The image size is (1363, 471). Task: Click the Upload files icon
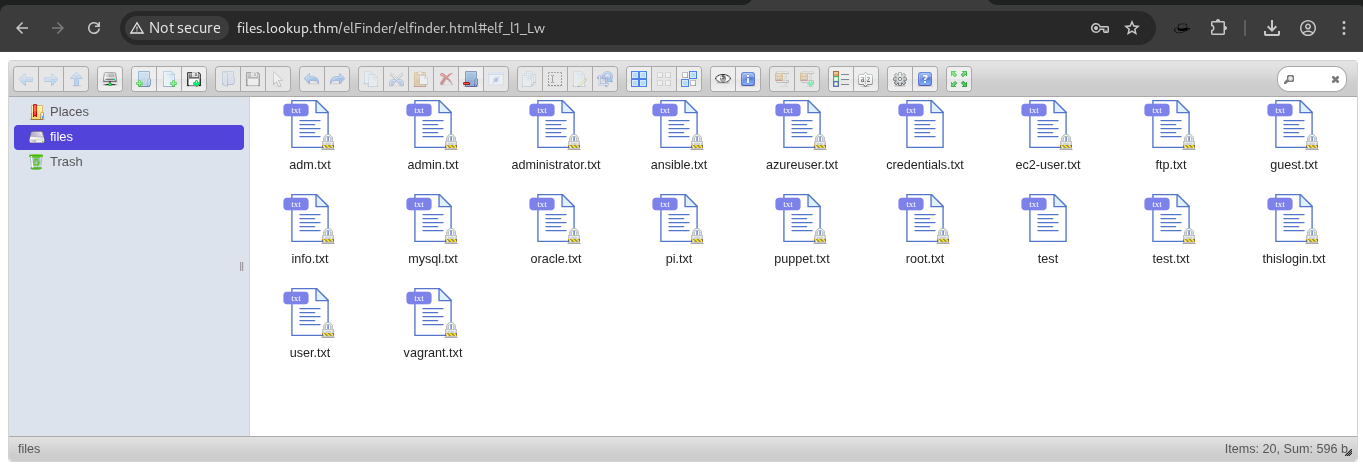pos(194,79)
